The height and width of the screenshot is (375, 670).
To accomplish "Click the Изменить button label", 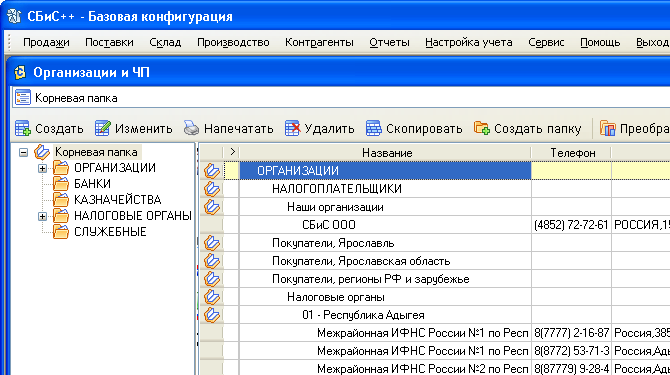I will (144, 129).
